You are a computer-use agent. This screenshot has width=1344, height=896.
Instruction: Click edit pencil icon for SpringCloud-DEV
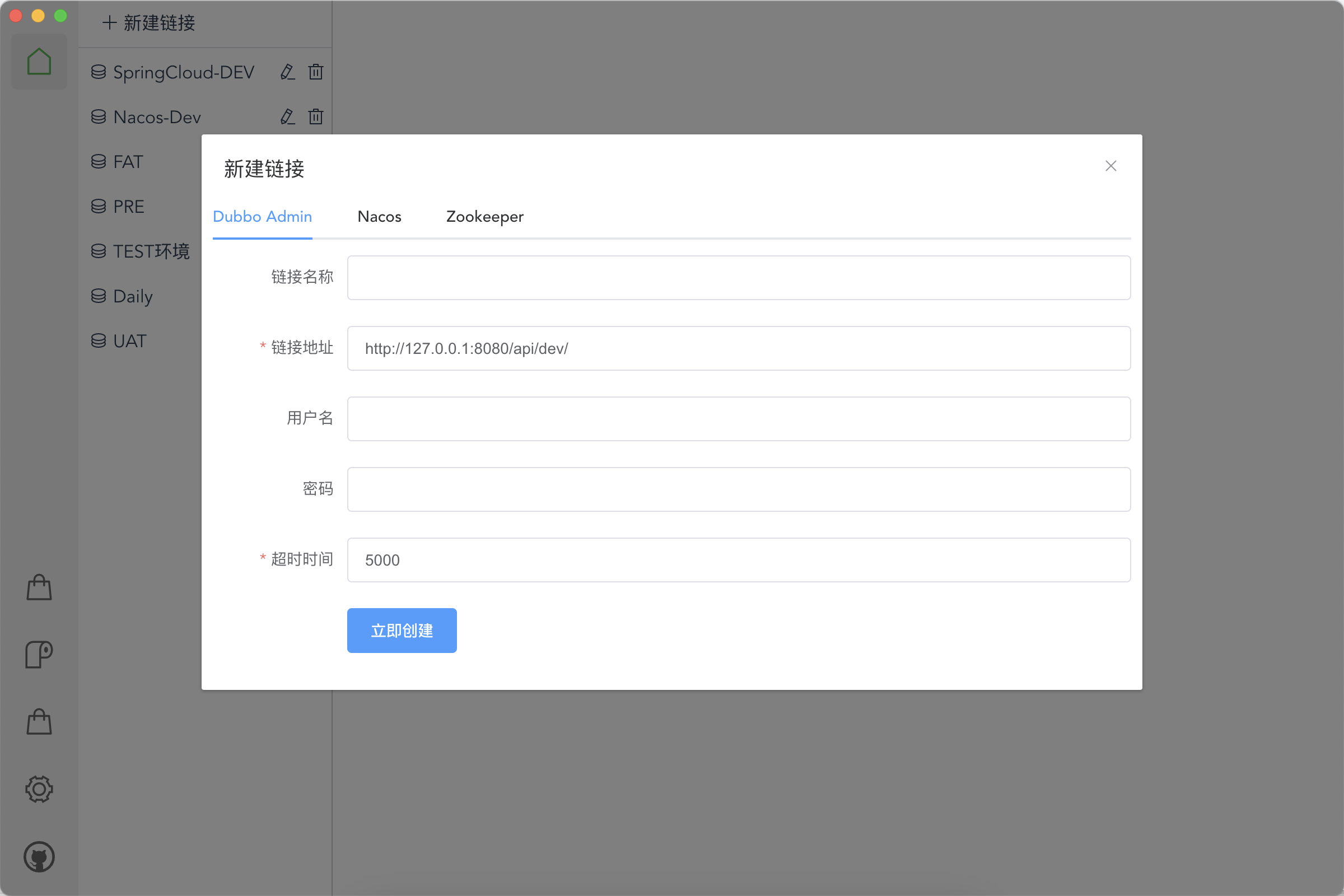coord(287,72)
